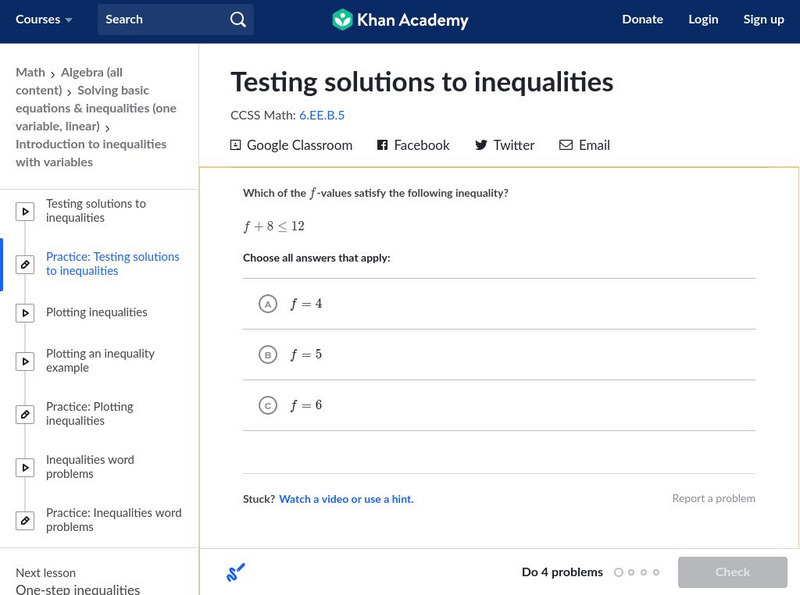Open the Courses dropdown menu

tap(44, 19)
